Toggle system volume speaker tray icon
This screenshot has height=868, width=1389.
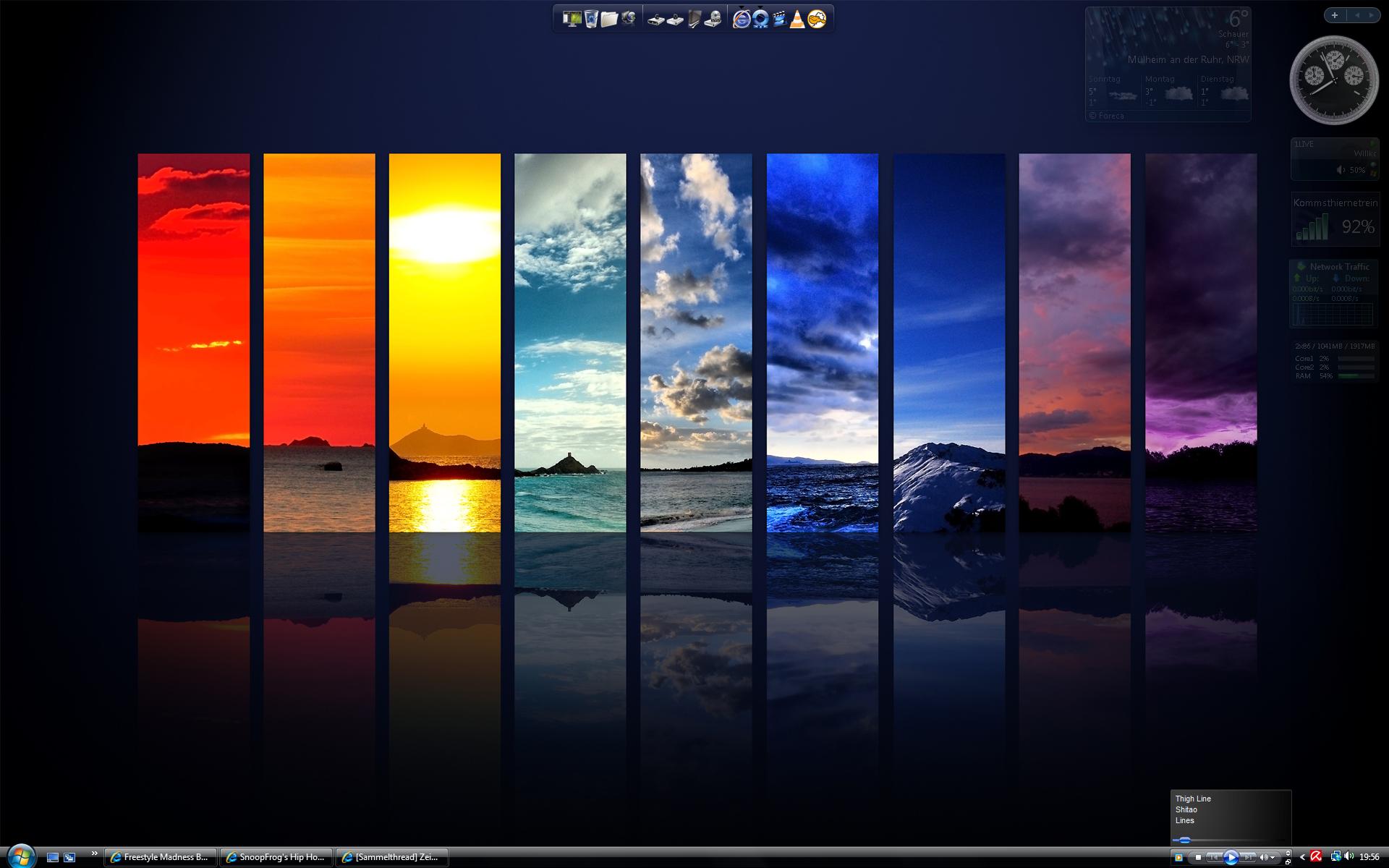(x=1349, y=856)
